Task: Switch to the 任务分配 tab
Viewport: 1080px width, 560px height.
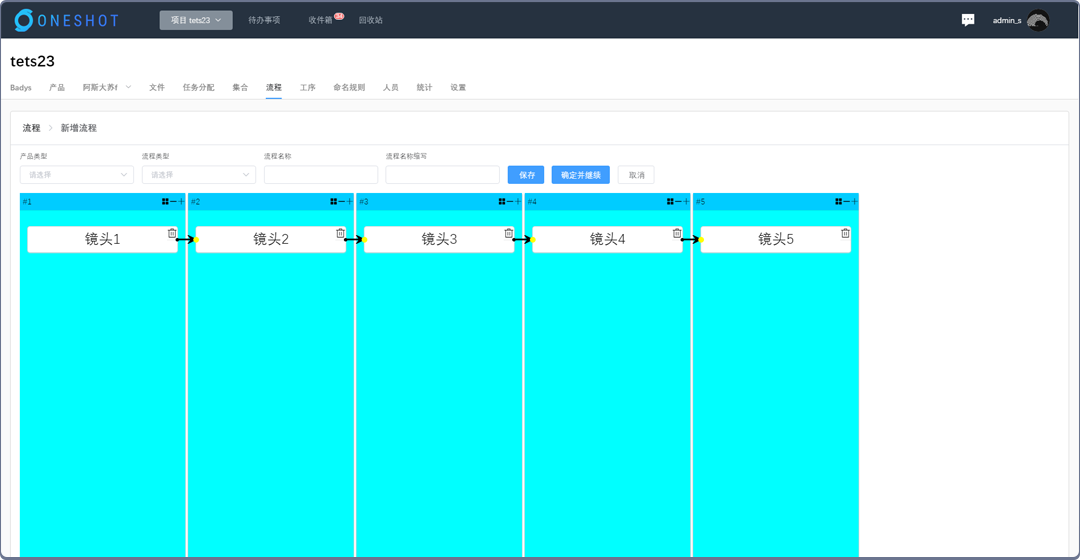Action: (x=198, y=88)
